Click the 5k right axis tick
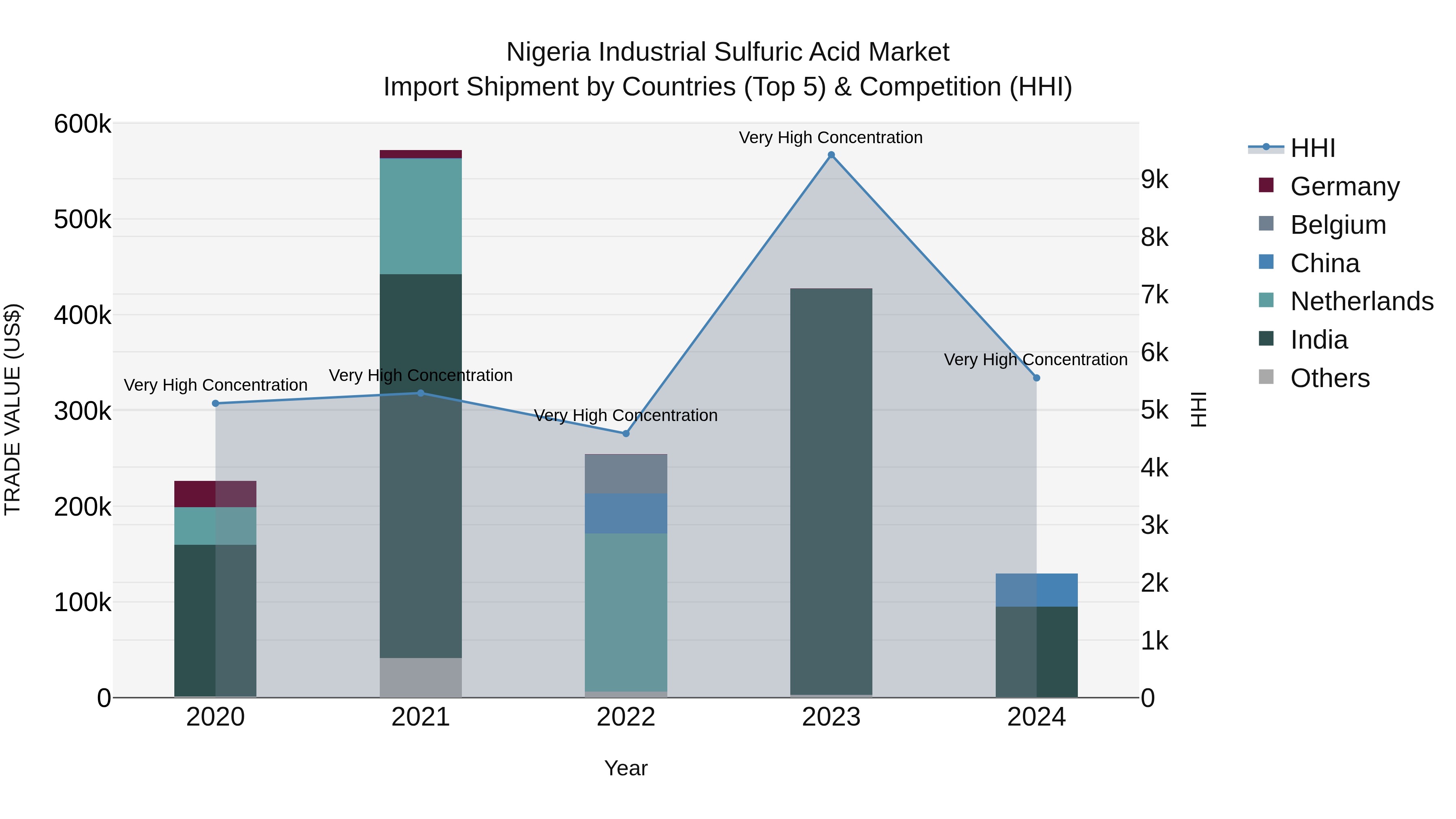 tap(1154, 410)
